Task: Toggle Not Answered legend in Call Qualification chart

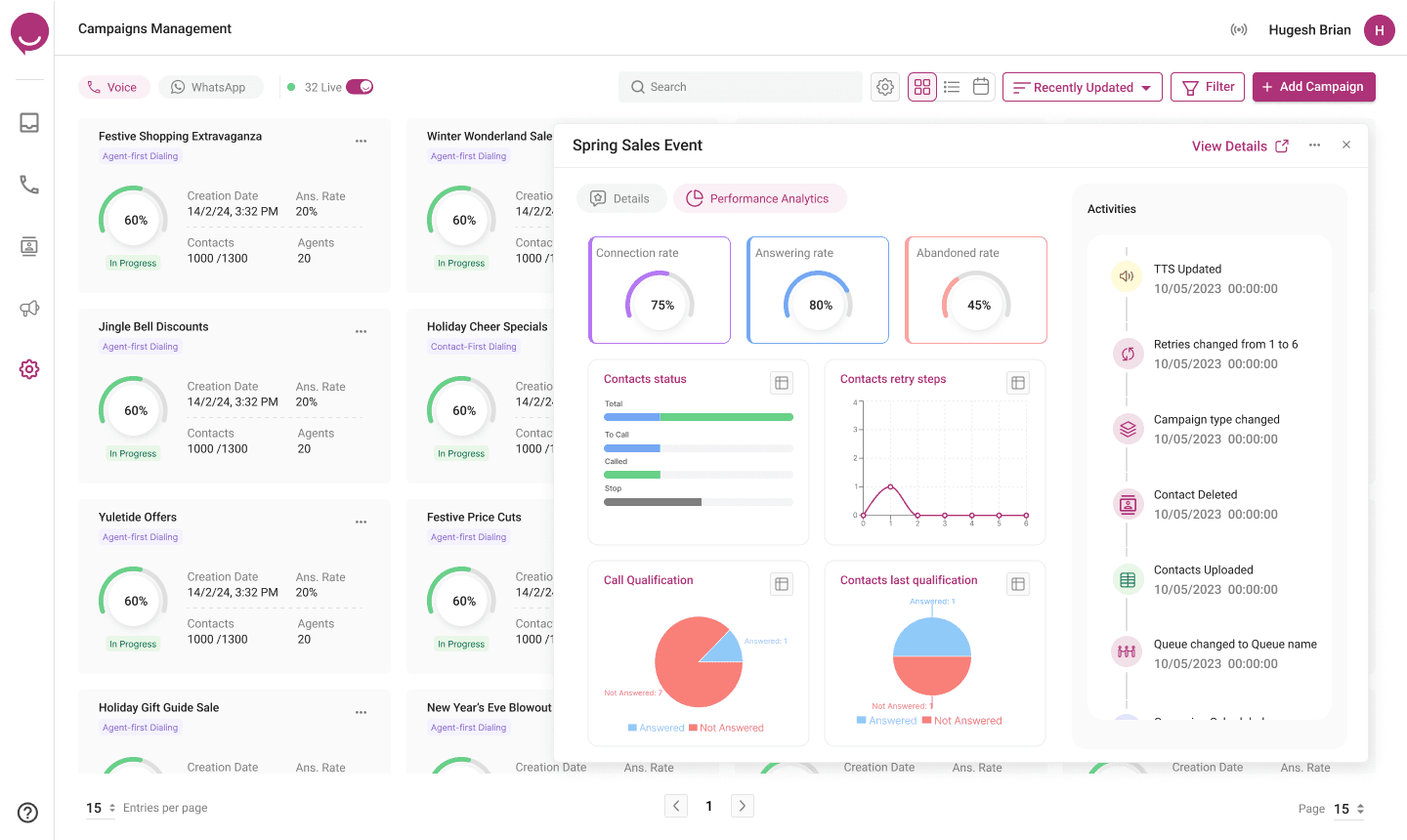Action: [726, 728]
